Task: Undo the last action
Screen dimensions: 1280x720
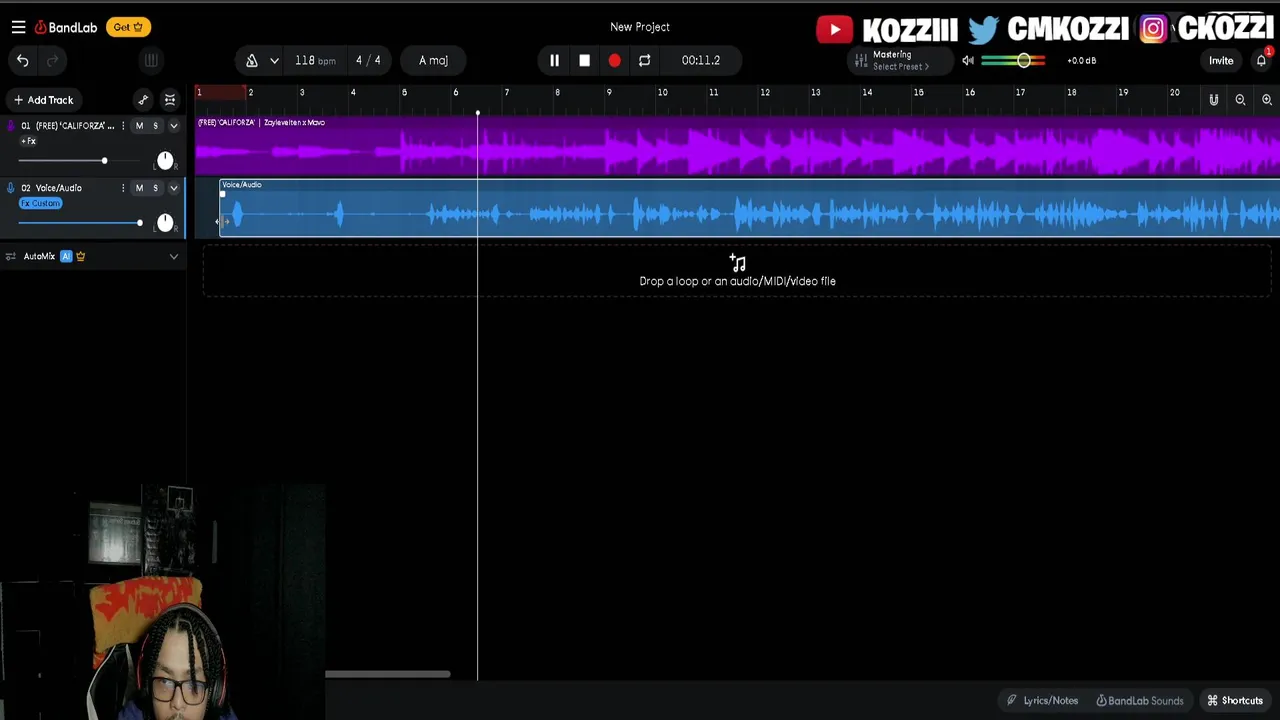Action: click(x=22, y=60)
